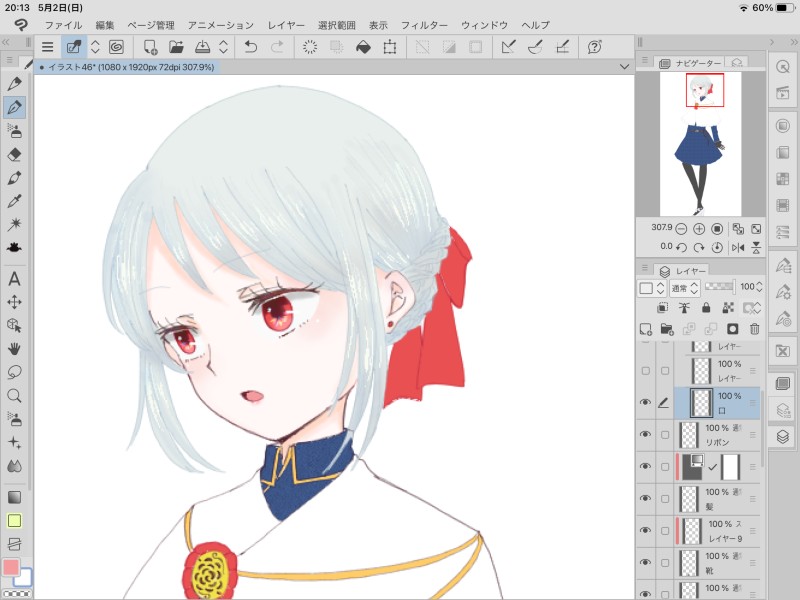Open the help support icon
Screen dimensions: 800x600
(594, 47)
